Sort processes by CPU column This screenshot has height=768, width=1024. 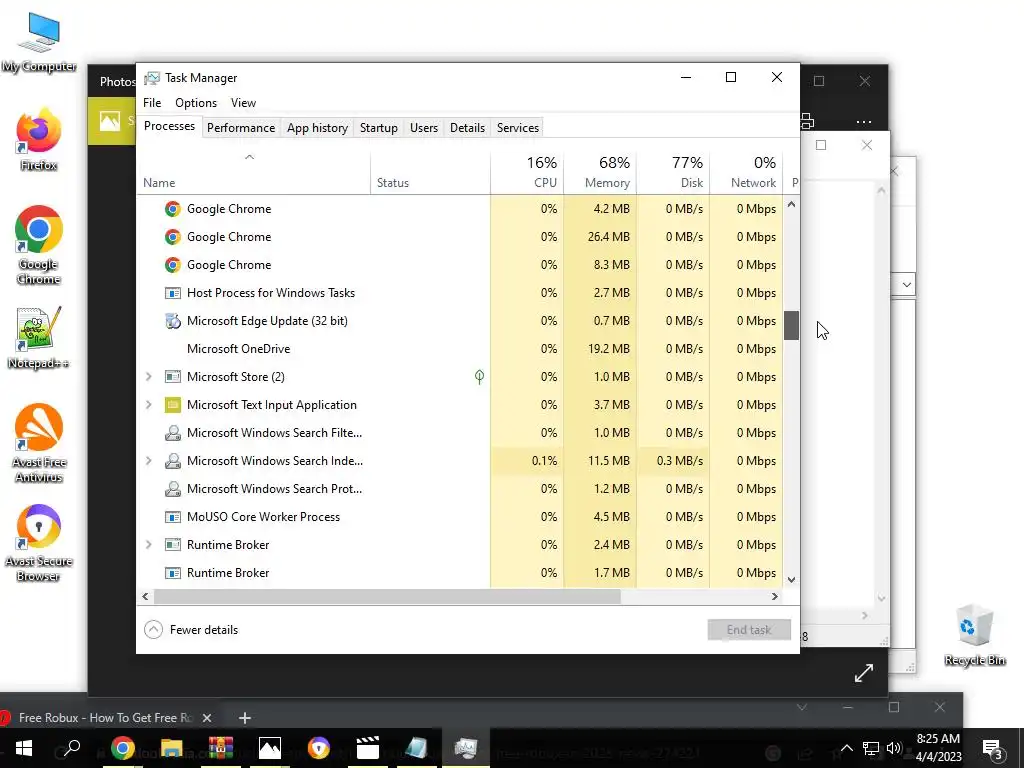[527, 173]
